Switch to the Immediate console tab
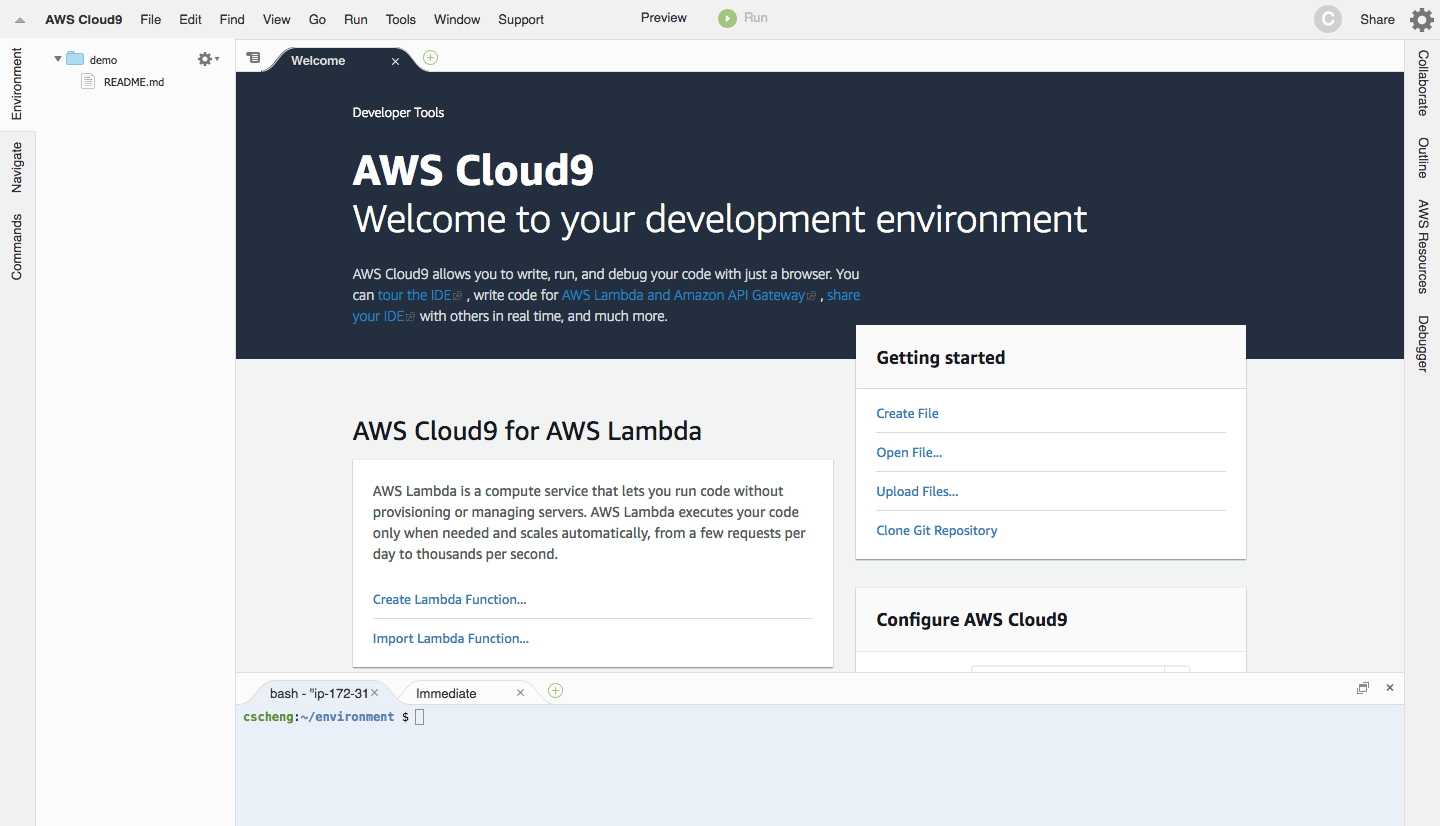 [x=446, y=692]
